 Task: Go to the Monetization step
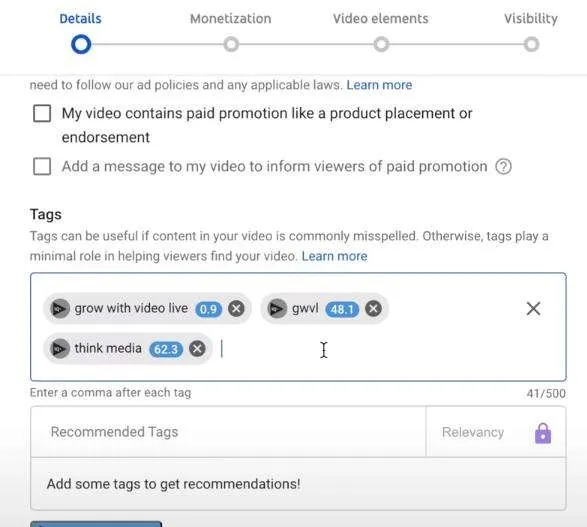[231, 18]
